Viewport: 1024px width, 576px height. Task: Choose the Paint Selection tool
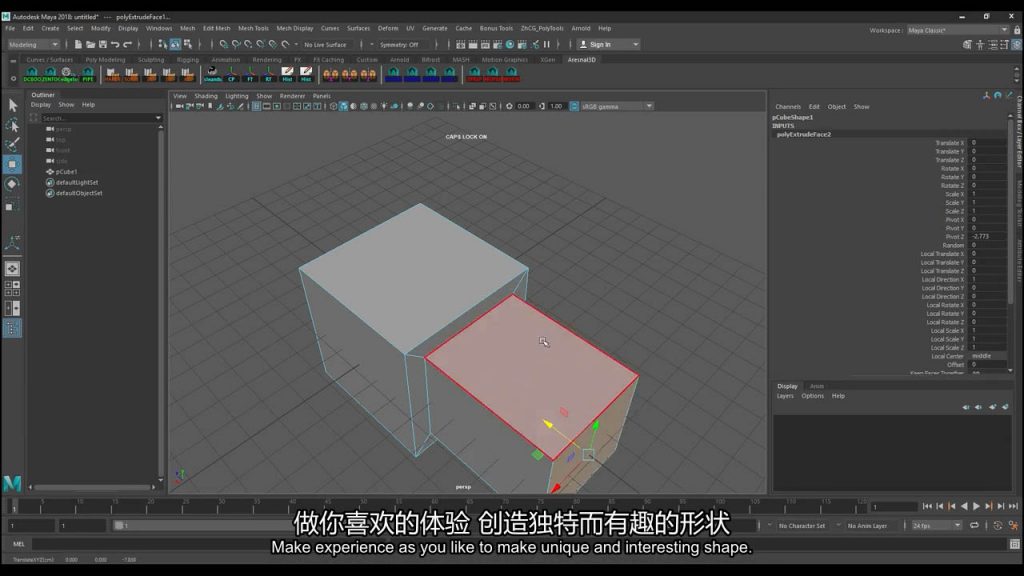tap(12, 144)
